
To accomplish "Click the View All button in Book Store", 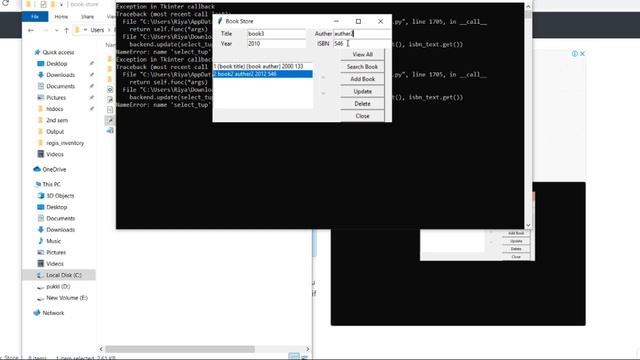I will pyautogui.click(x=362, y=54).
